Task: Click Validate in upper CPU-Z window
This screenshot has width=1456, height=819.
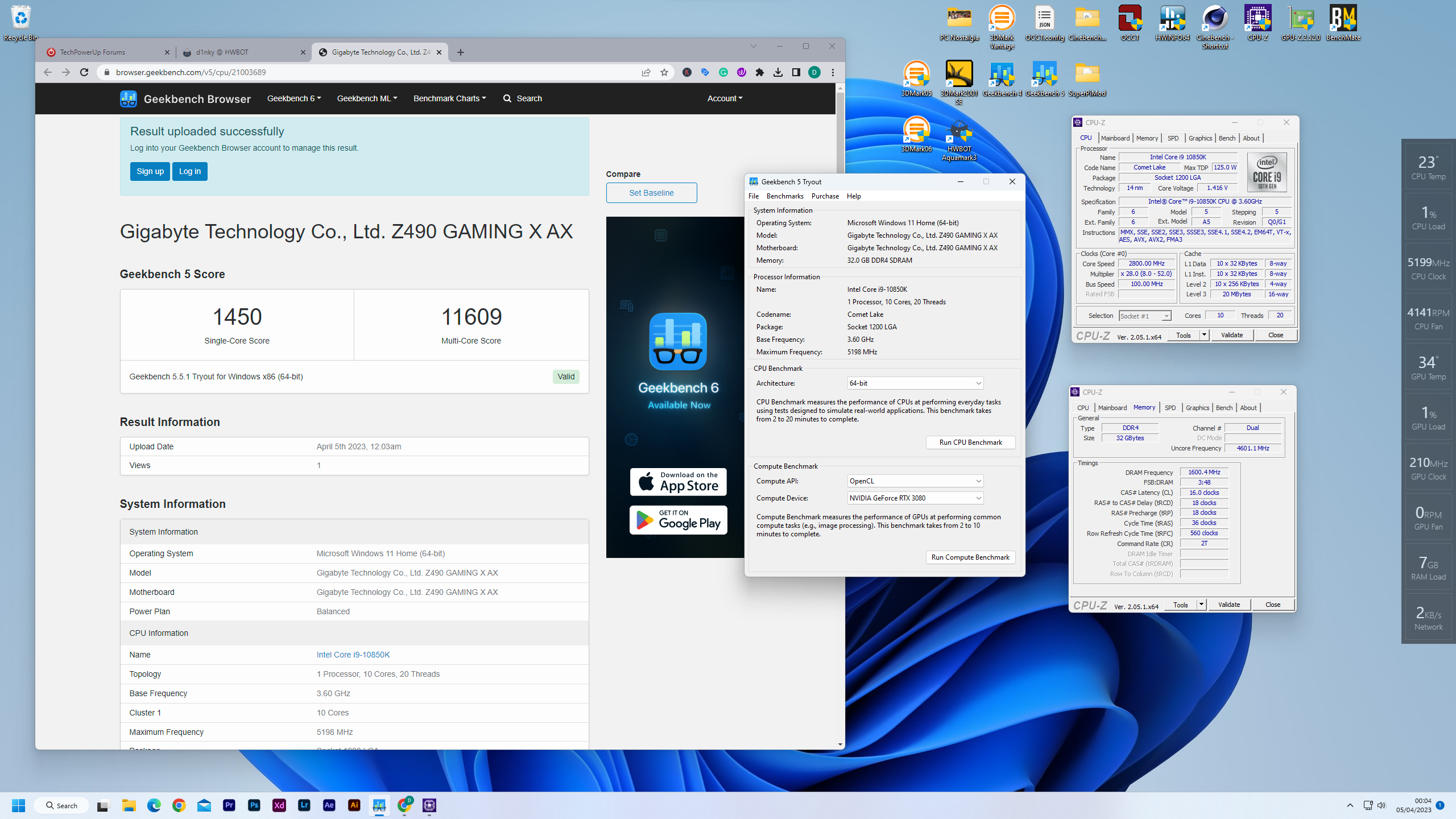Action: [x=1231, y=335]
